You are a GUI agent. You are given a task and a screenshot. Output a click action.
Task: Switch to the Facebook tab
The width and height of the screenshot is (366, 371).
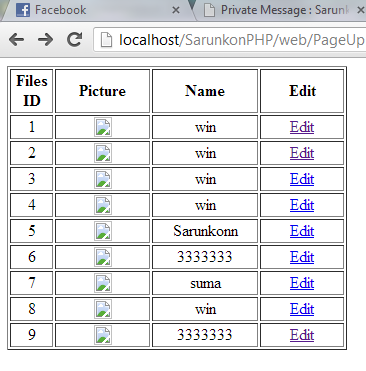[x=97, y=10]
